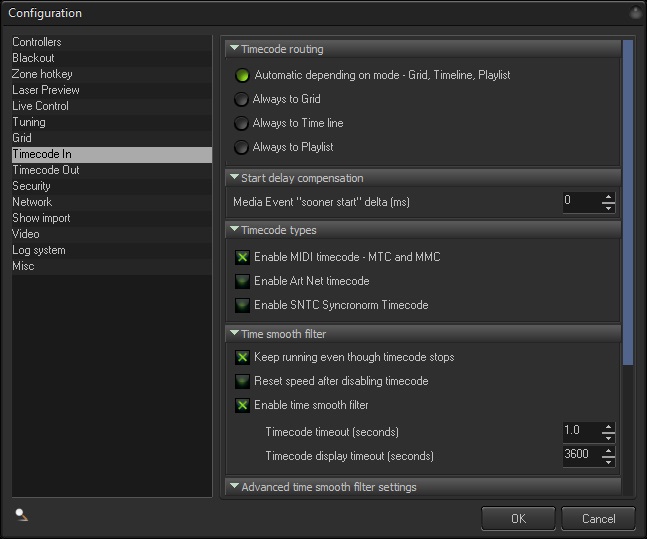This screenshot has height=539, width=647.
Task: Open the Laser Preview settings page
Action: (x=46, y=90)
